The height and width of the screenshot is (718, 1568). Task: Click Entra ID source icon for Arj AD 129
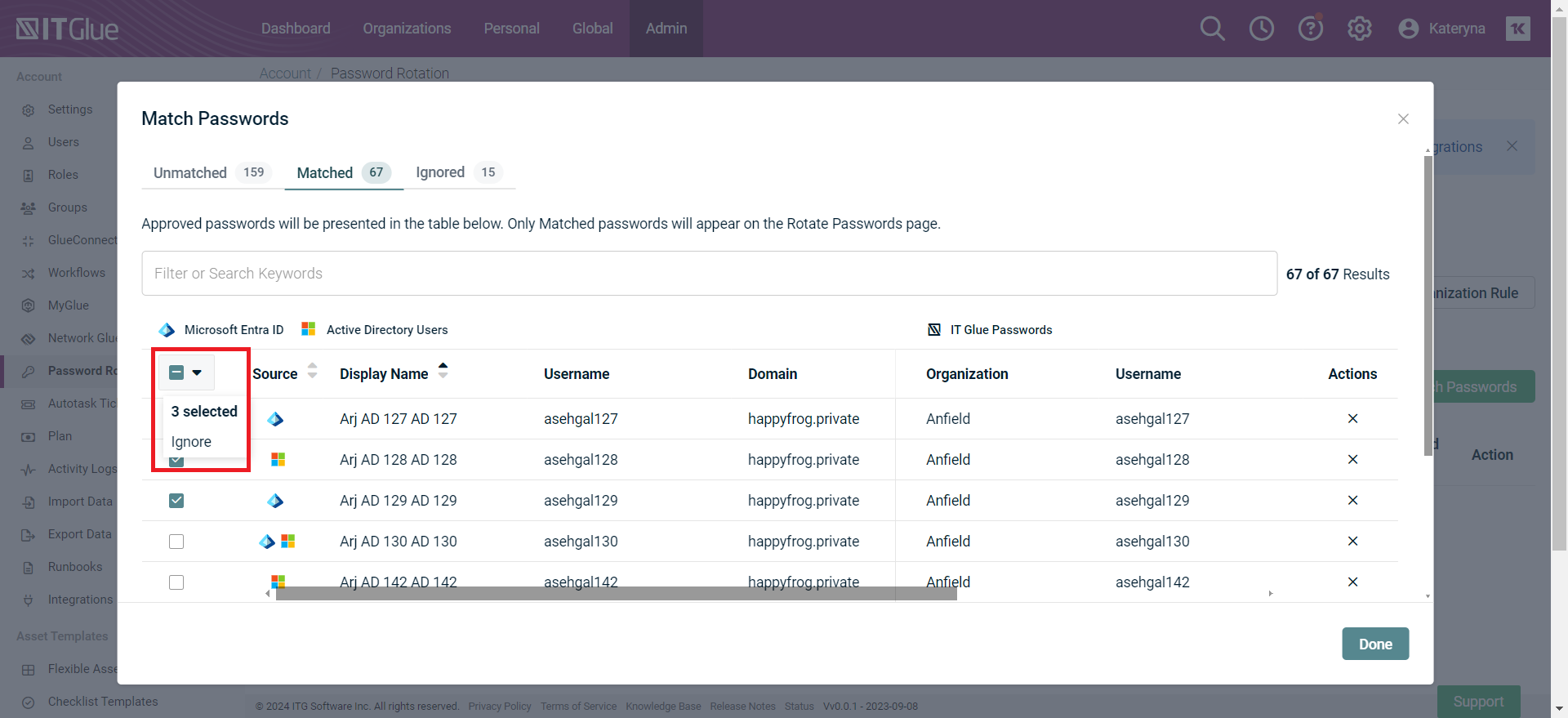click(x=275, y=501)
